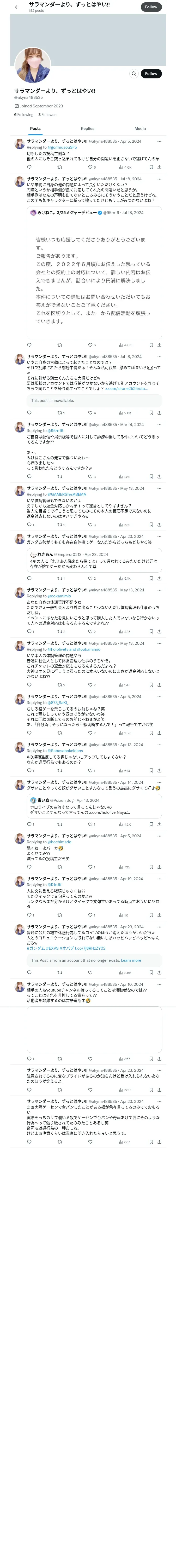Click the calendar icon beside Joined September 2023
176x1568 pixels.
(16, 106)
